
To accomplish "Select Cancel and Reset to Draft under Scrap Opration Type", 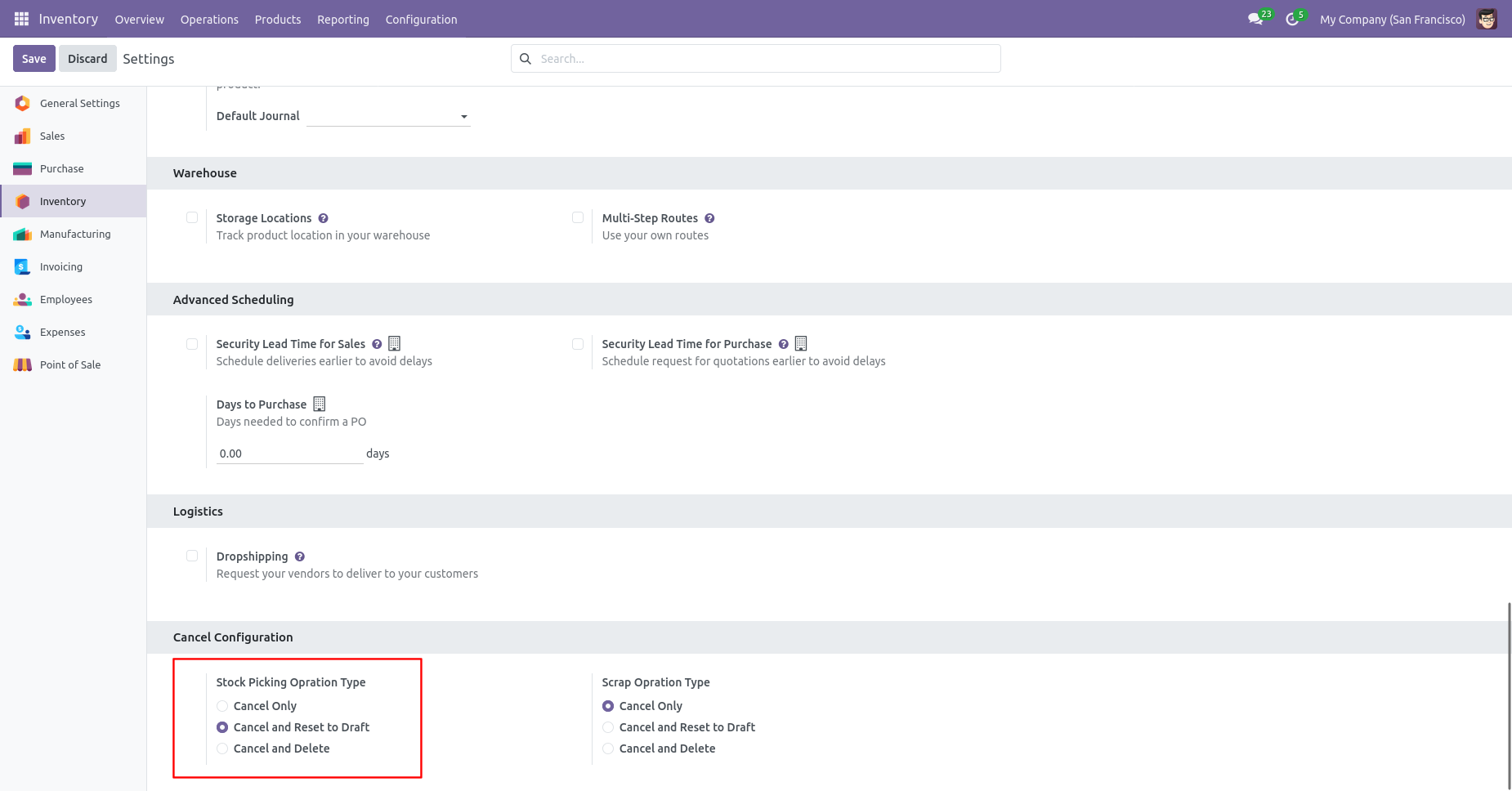I will tap(608, 727).
